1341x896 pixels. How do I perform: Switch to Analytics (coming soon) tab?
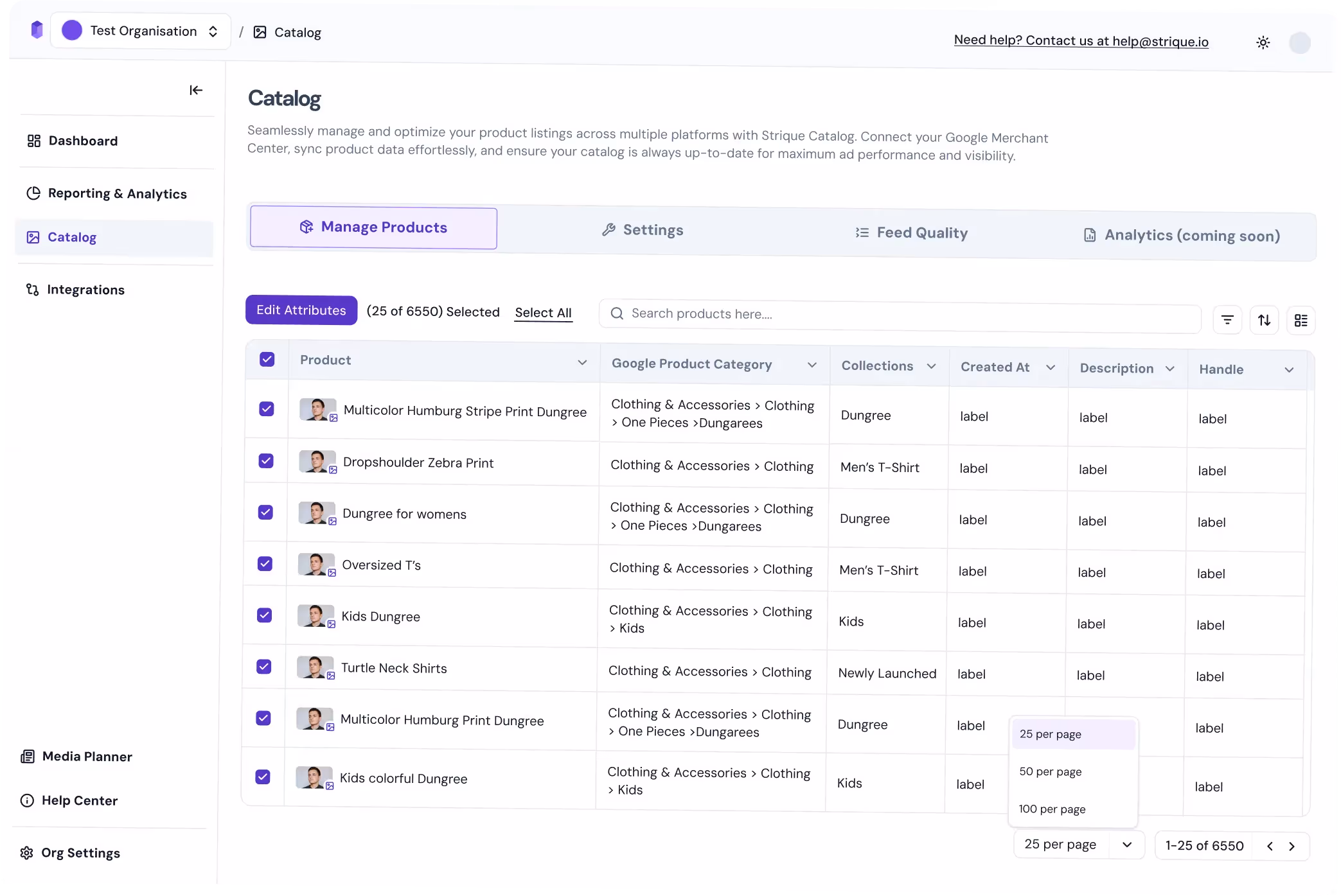click(x=1181, y=235)
